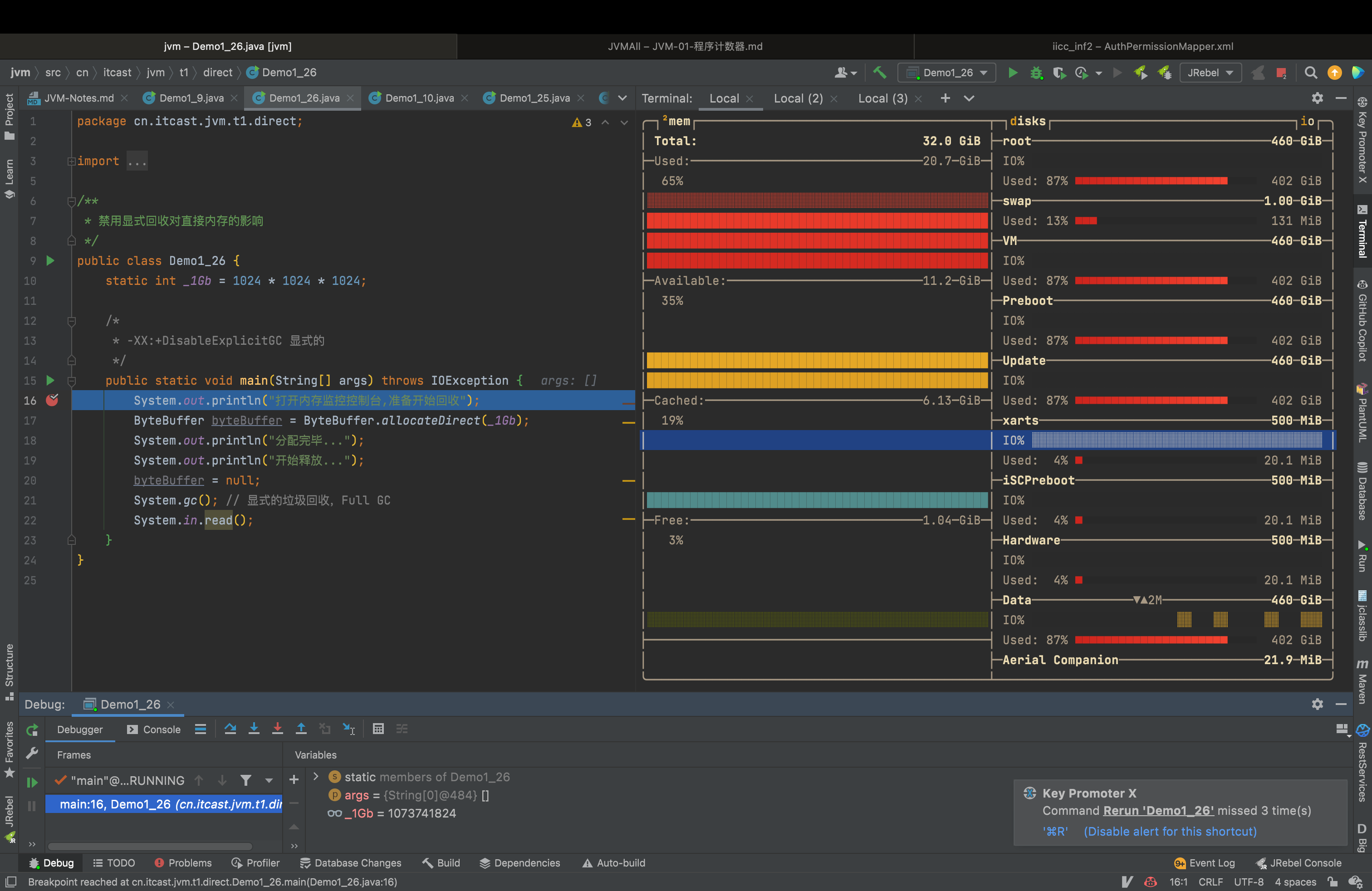The image size is (1372, 891).
Task: Click the Build project hammer icon
Action: (880, 73)
